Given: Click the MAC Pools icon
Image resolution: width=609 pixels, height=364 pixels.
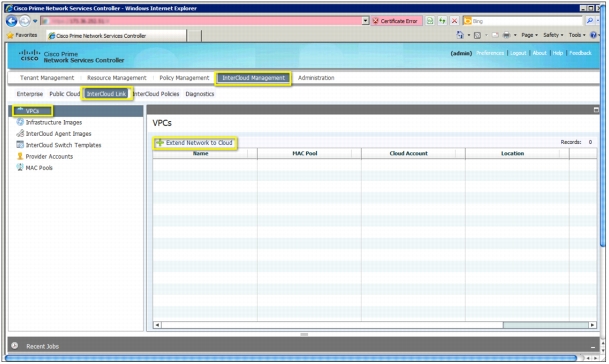Looking at the screenshot, I should pyautogui.click(x=20, y=167).
